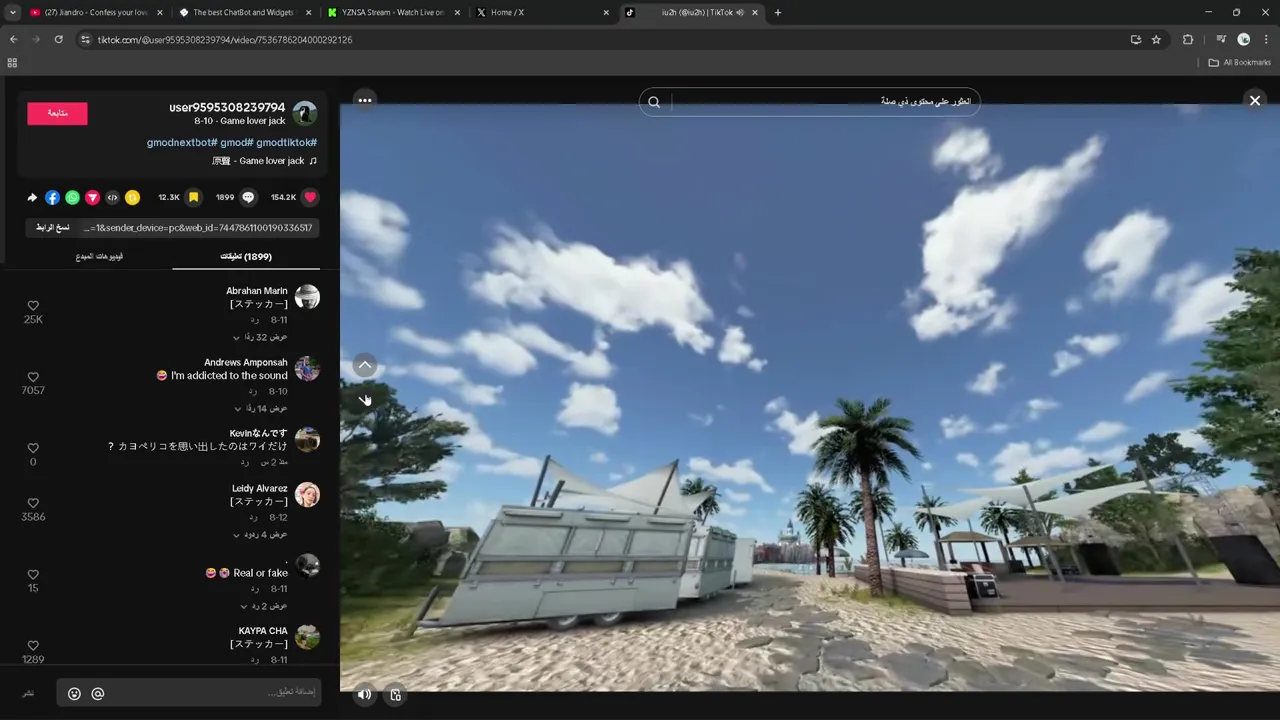Go back in browser history
Screen dimensions: 1280x720
(13, 39)
